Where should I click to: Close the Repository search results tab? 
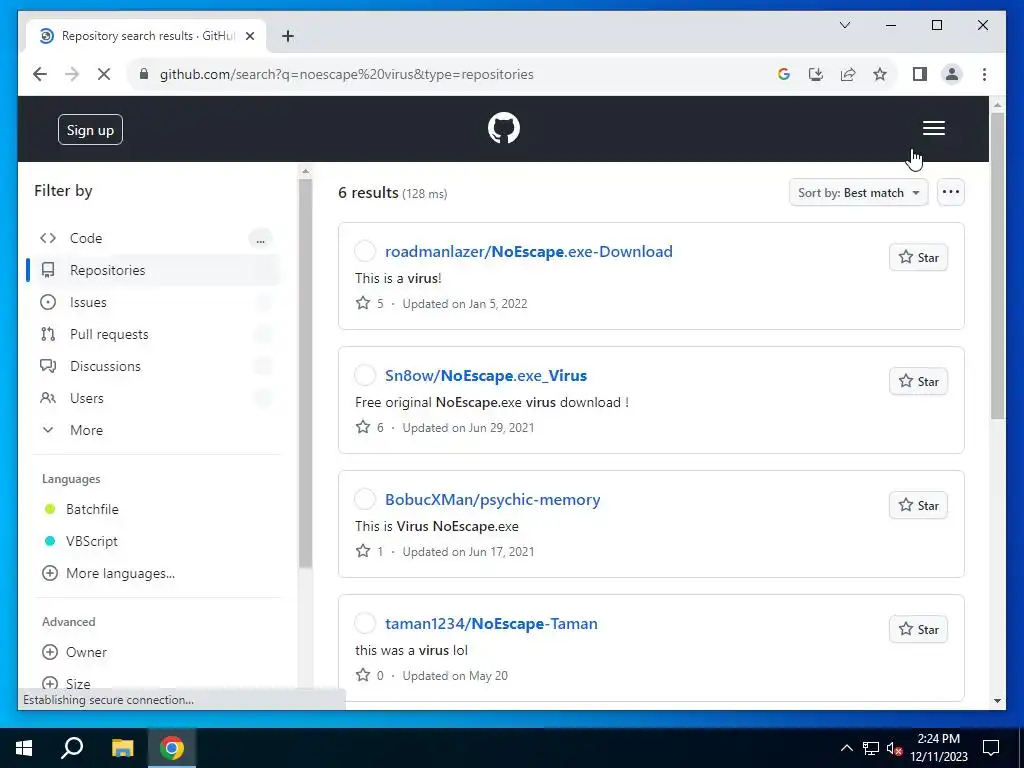(249, 36)
